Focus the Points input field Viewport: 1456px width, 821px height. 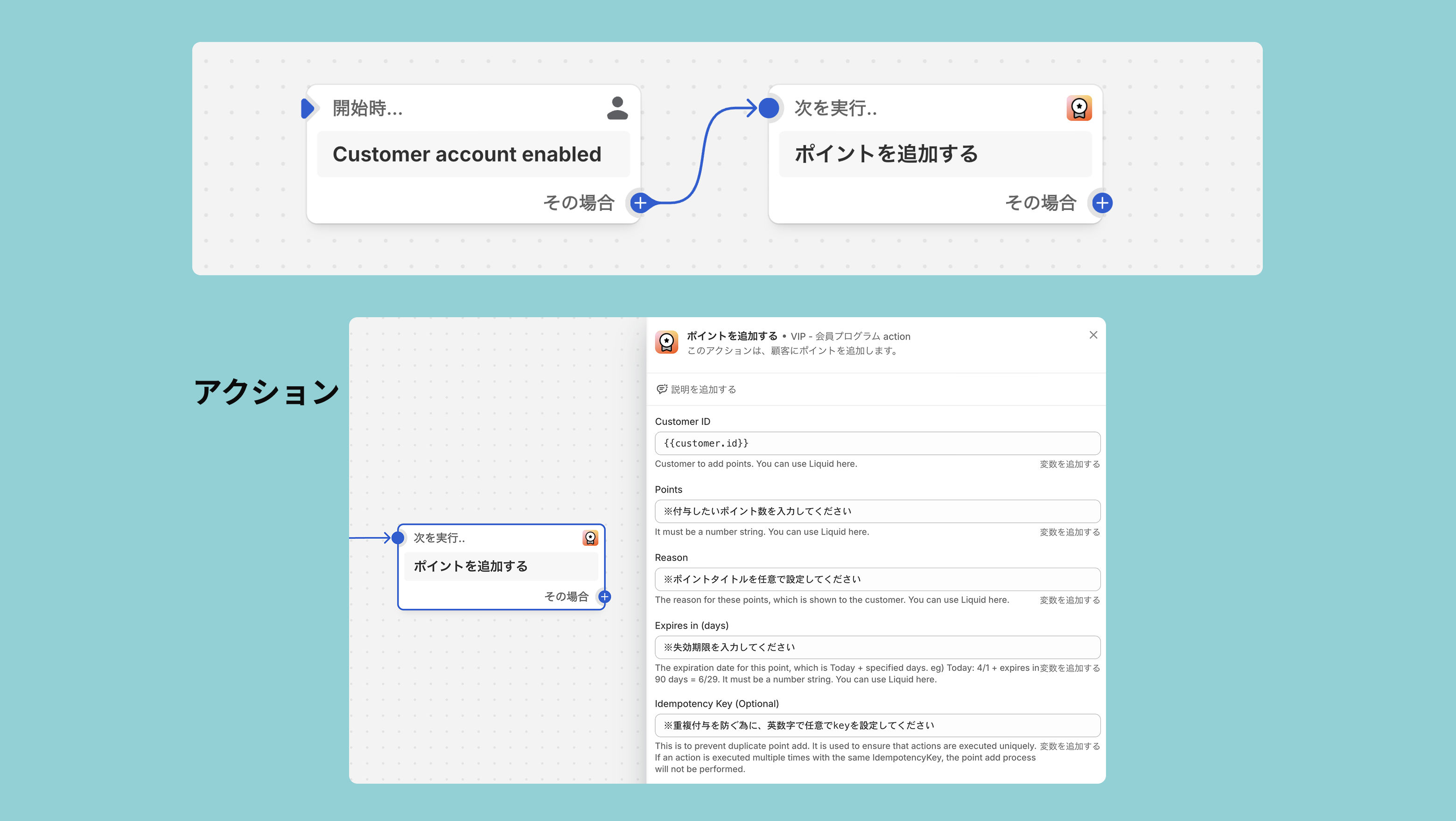[877, 511]
